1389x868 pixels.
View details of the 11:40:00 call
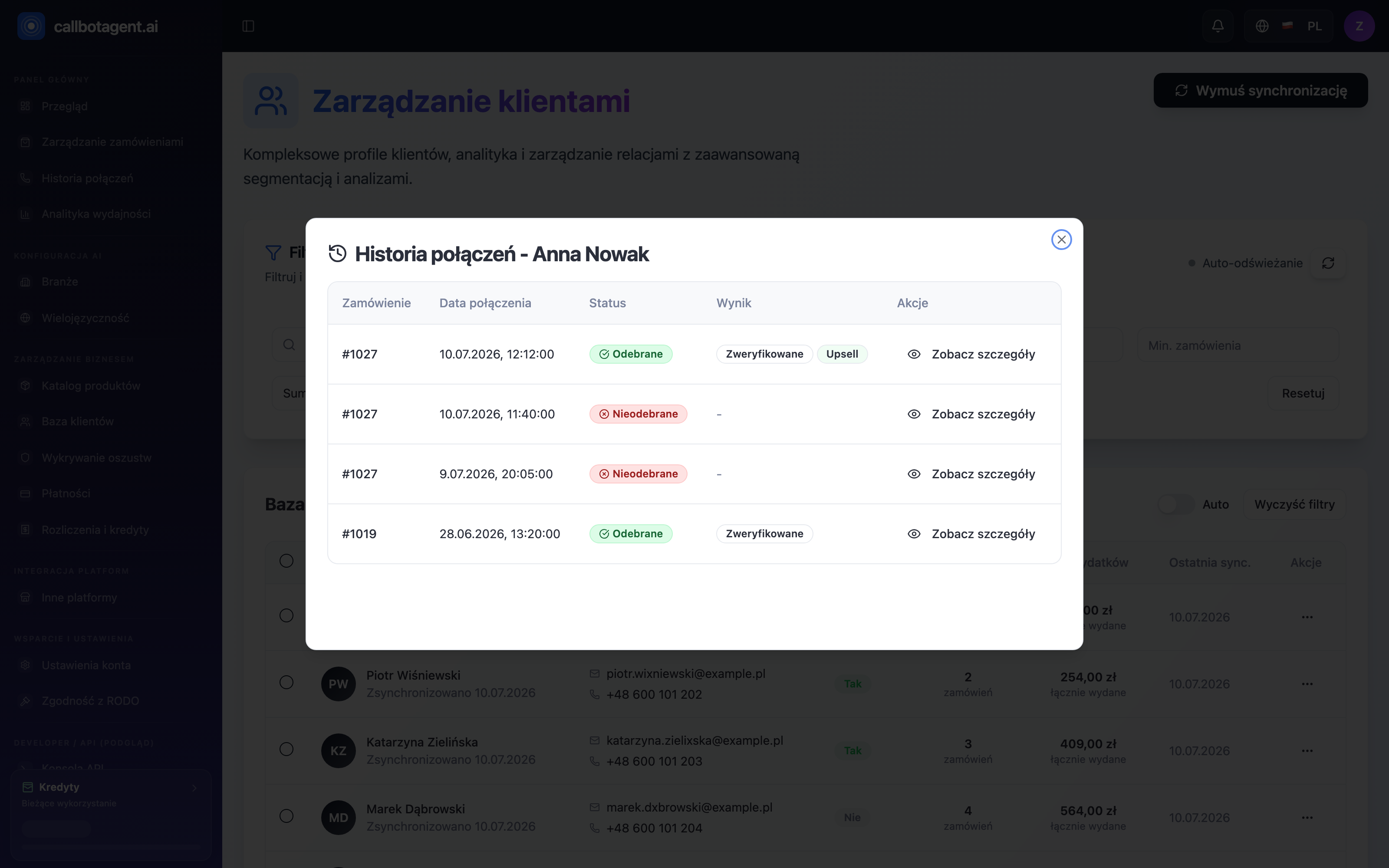[971, 414]
